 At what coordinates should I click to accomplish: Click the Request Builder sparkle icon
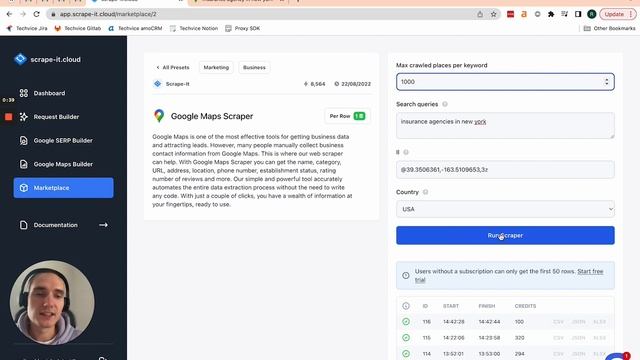pos(24,117)
